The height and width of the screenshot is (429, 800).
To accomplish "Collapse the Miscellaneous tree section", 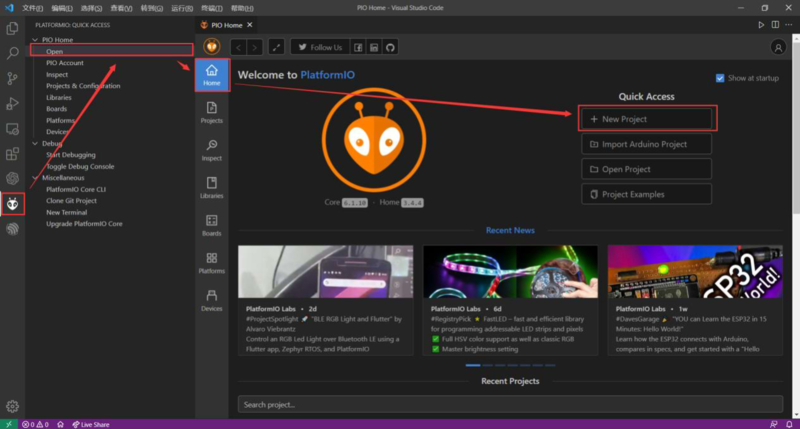I will (36, 178).
